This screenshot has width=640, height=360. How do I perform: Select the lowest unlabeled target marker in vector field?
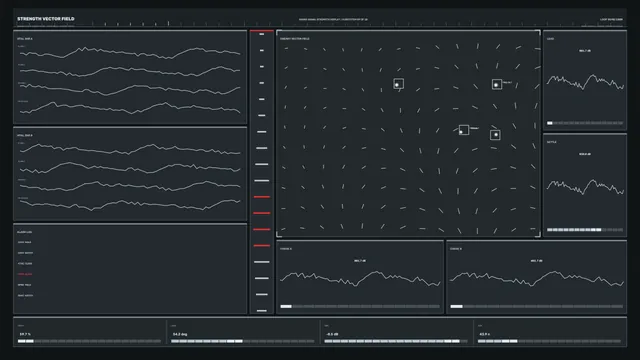tap(495, 135)
